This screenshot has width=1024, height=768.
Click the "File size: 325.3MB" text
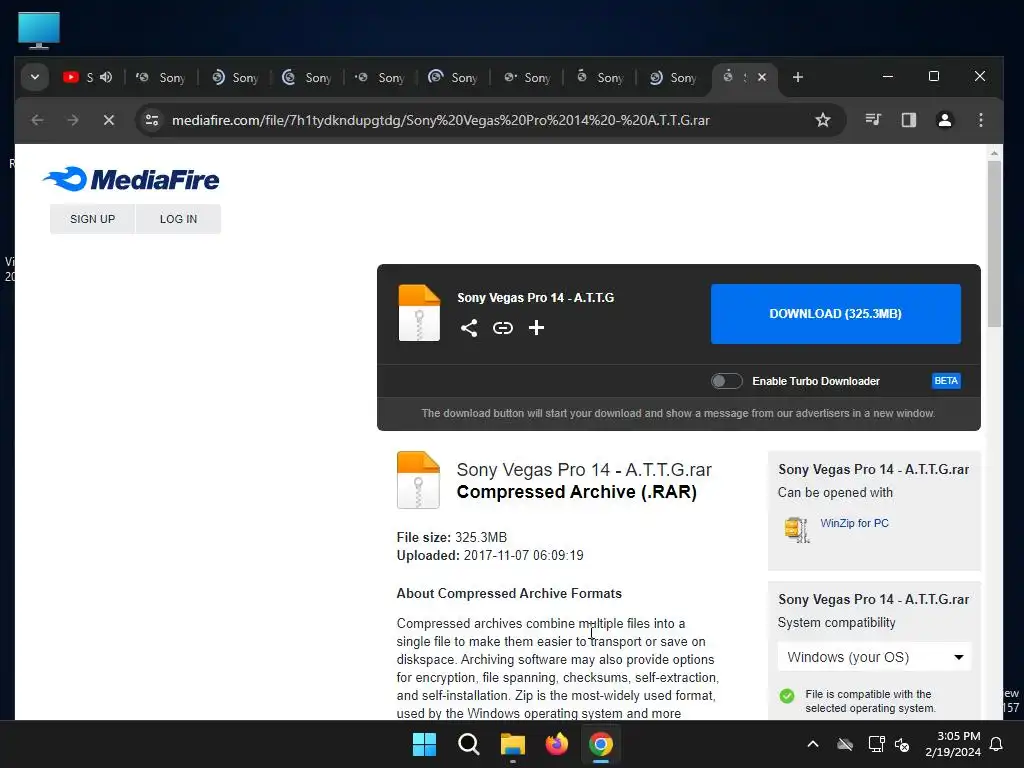451,537
